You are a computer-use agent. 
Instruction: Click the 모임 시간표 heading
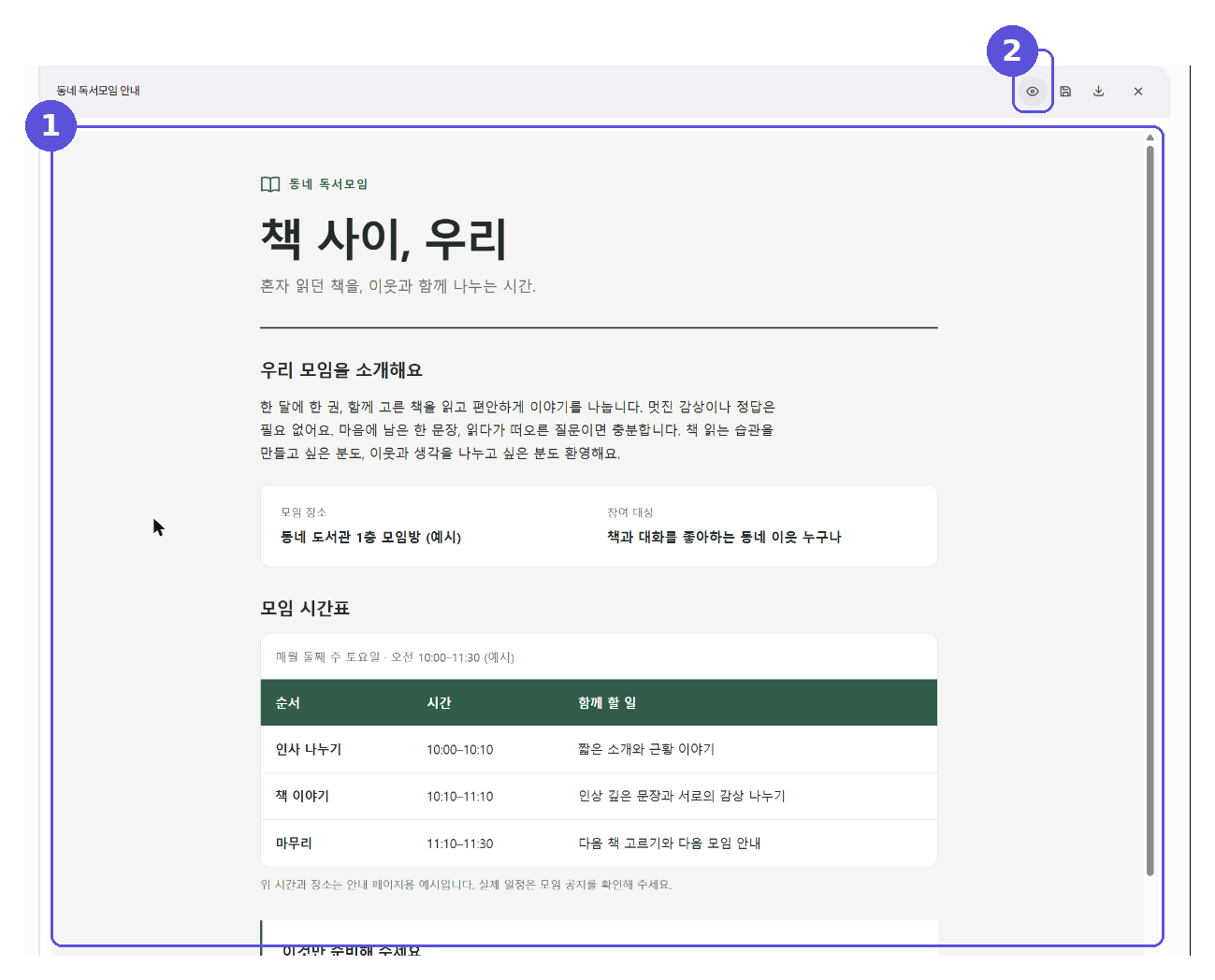coord(305,609)
